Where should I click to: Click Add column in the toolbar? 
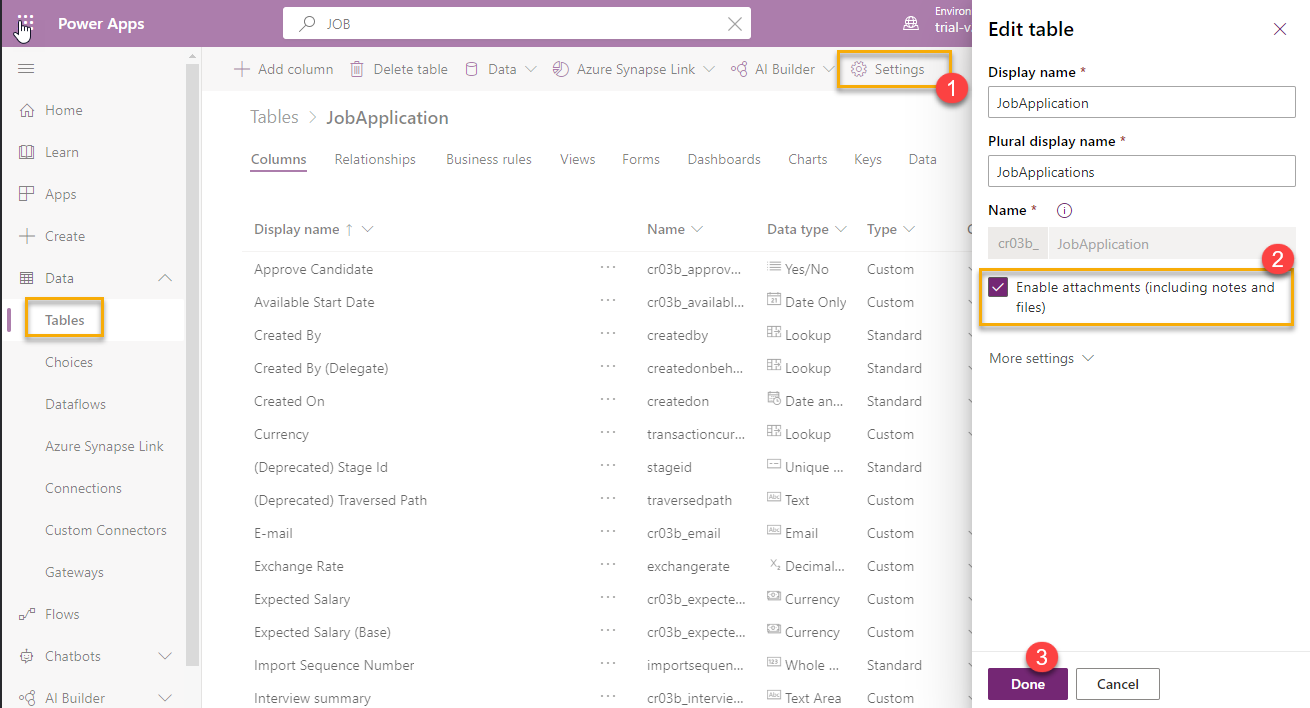click(283, 69)
